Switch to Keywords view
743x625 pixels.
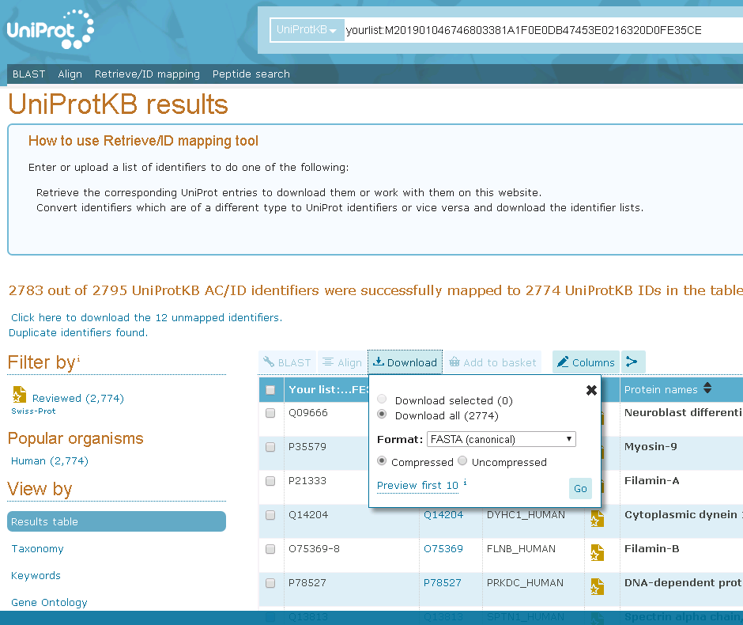pos(36,575)
